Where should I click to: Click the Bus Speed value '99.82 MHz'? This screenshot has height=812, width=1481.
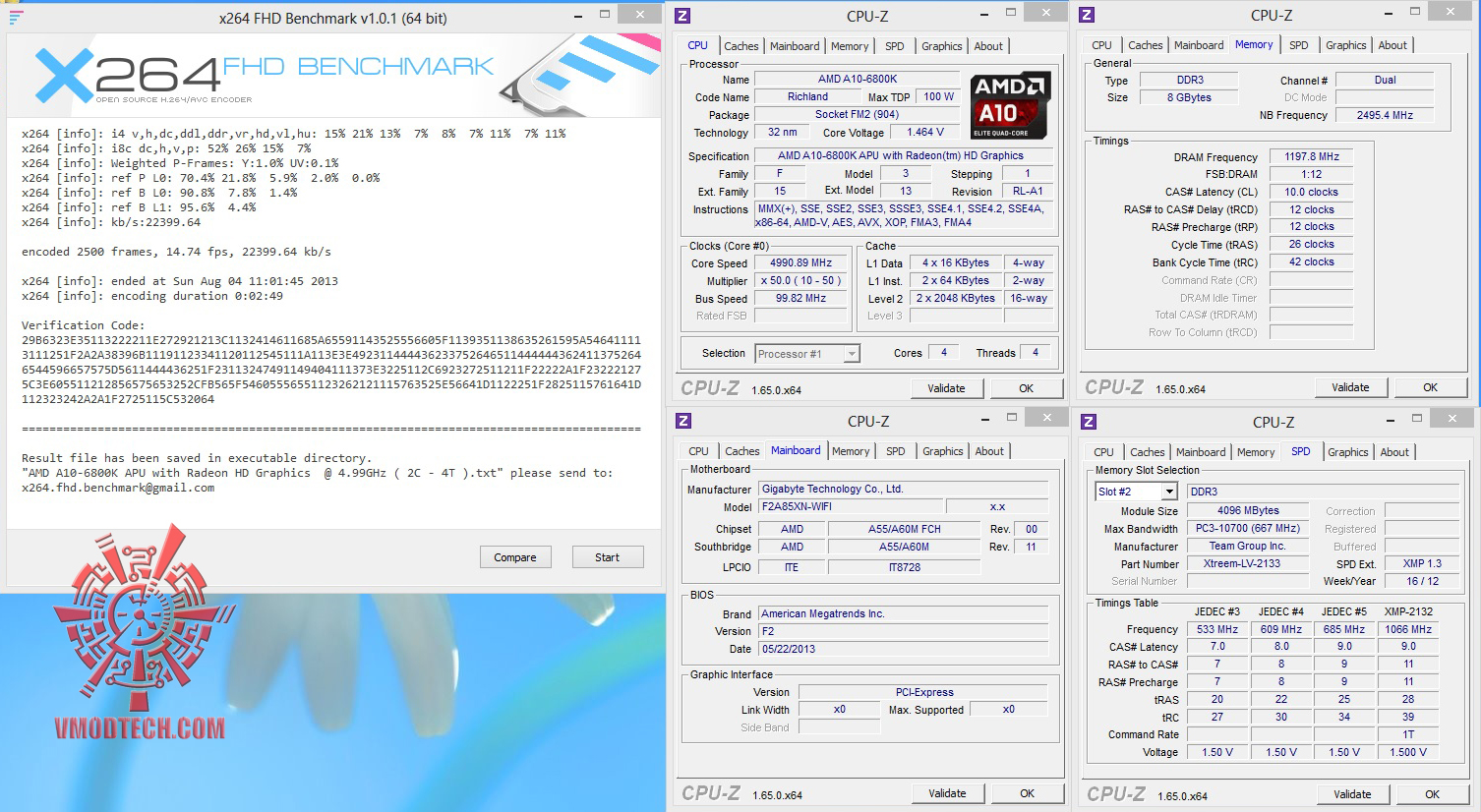coord(800,299)
